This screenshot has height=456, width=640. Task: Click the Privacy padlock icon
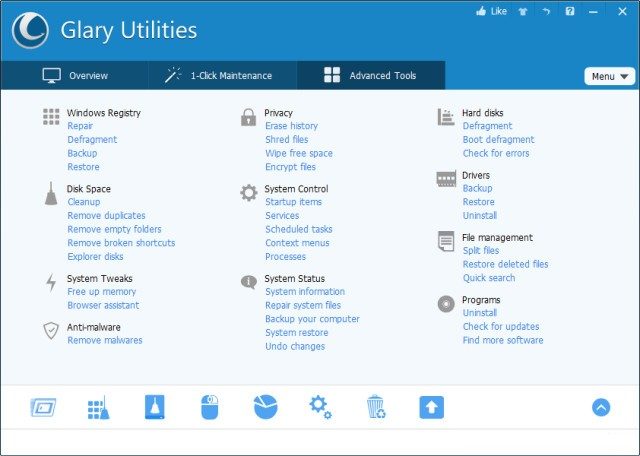click(x=248, y=117)
